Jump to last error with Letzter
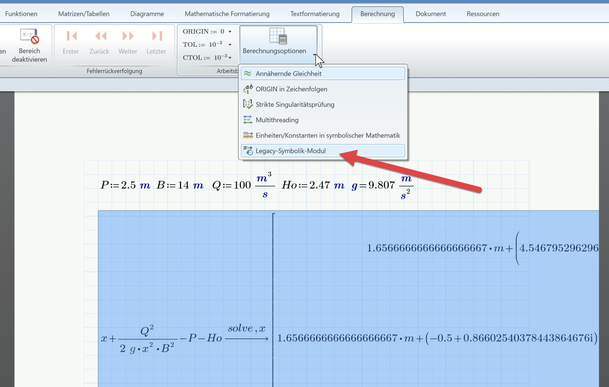 click(x=156, y=42)
